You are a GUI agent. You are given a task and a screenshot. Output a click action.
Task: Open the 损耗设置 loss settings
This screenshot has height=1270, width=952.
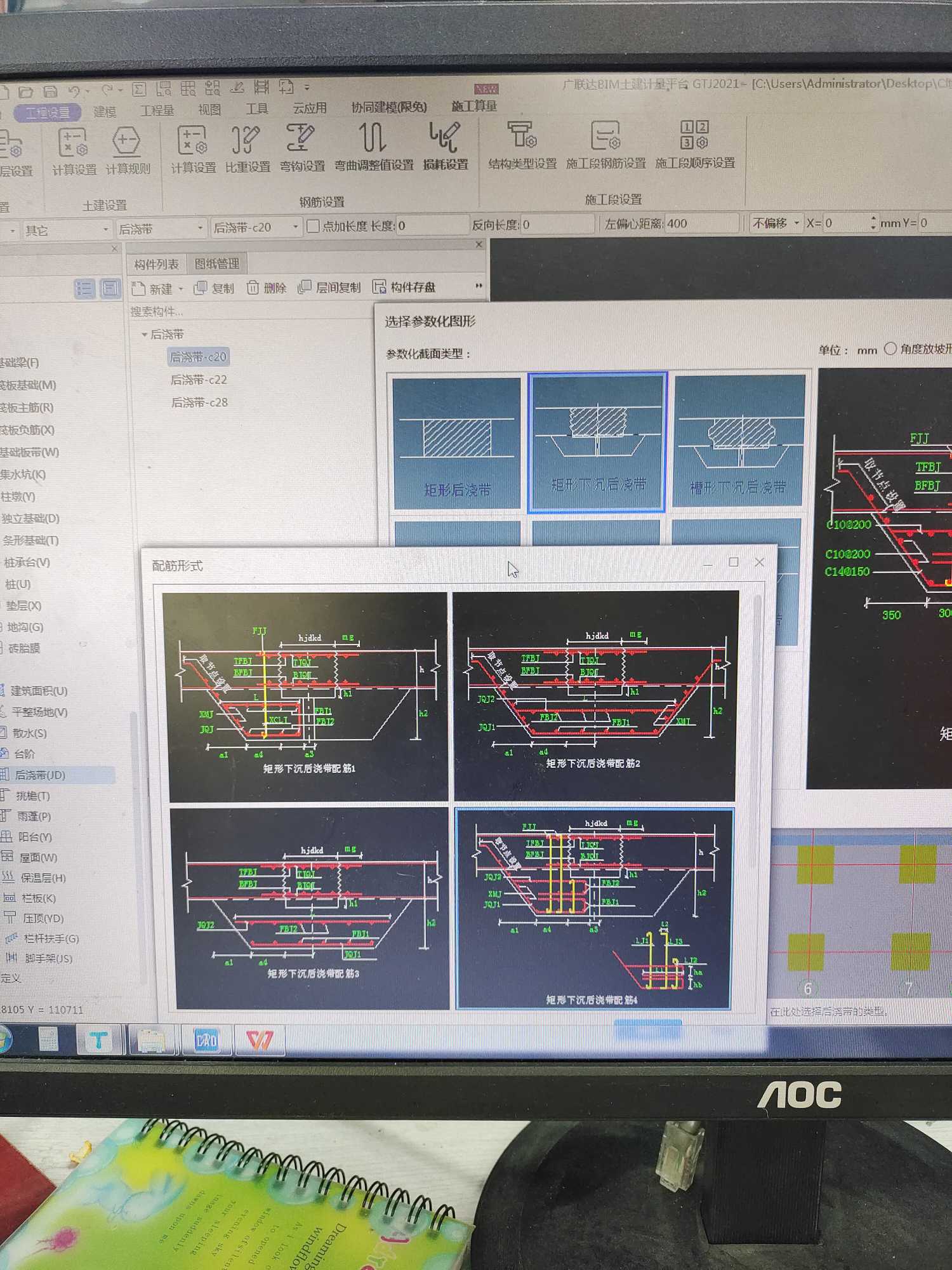point(446,146)
